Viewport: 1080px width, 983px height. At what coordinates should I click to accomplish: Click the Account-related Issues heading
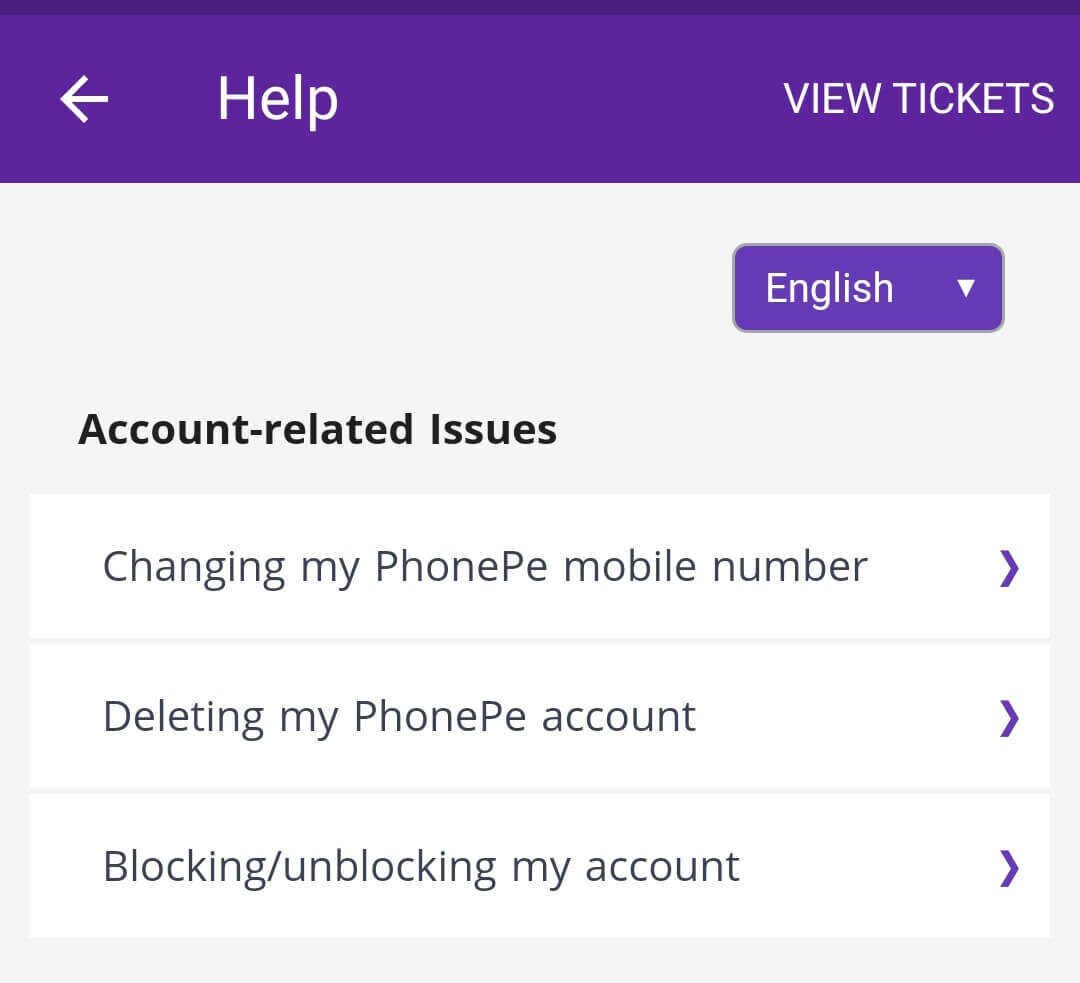coord(317,430)
